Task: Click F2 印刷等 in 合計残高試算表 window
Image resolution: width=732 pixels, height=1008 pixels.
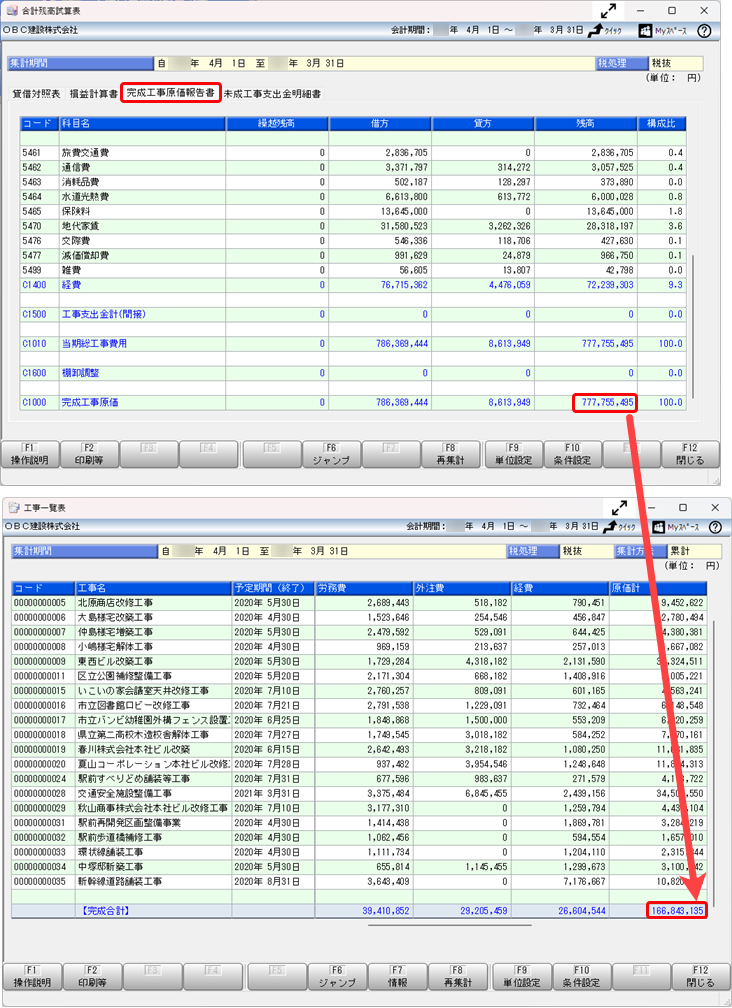Action: pyautogui.click(x=89, y=454)
